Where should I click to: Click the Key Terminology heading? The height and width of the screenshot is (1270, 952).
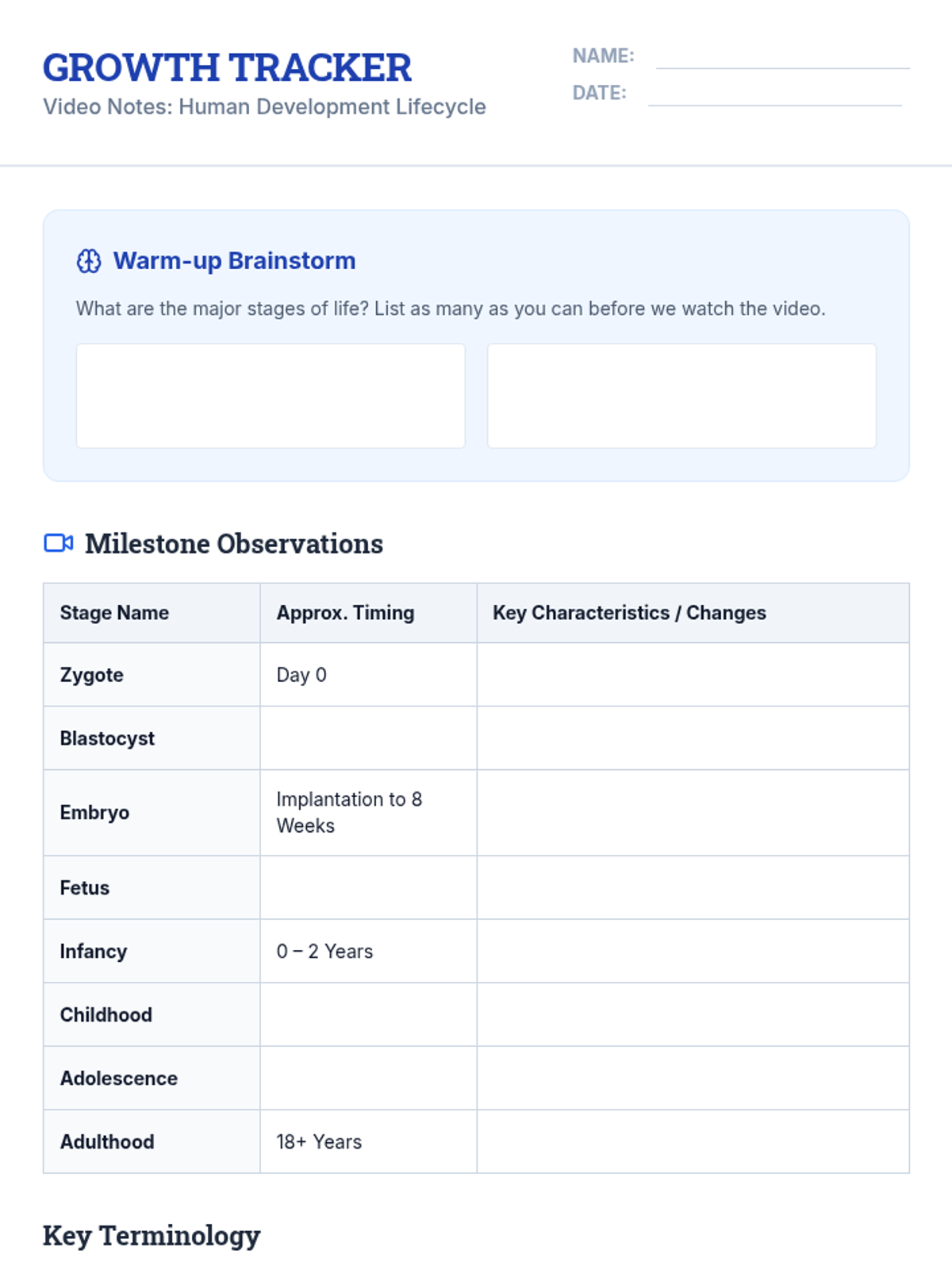(152, 1236)
